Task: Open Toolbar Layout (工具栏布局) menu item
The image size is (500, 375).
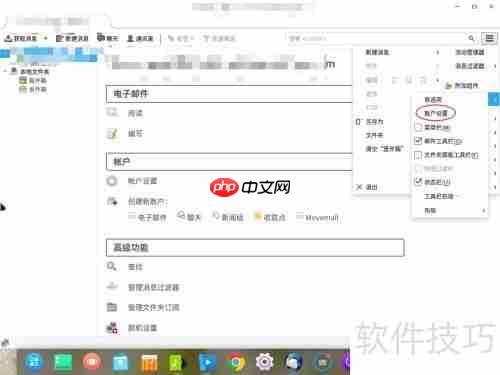Action: click(439, 196)
